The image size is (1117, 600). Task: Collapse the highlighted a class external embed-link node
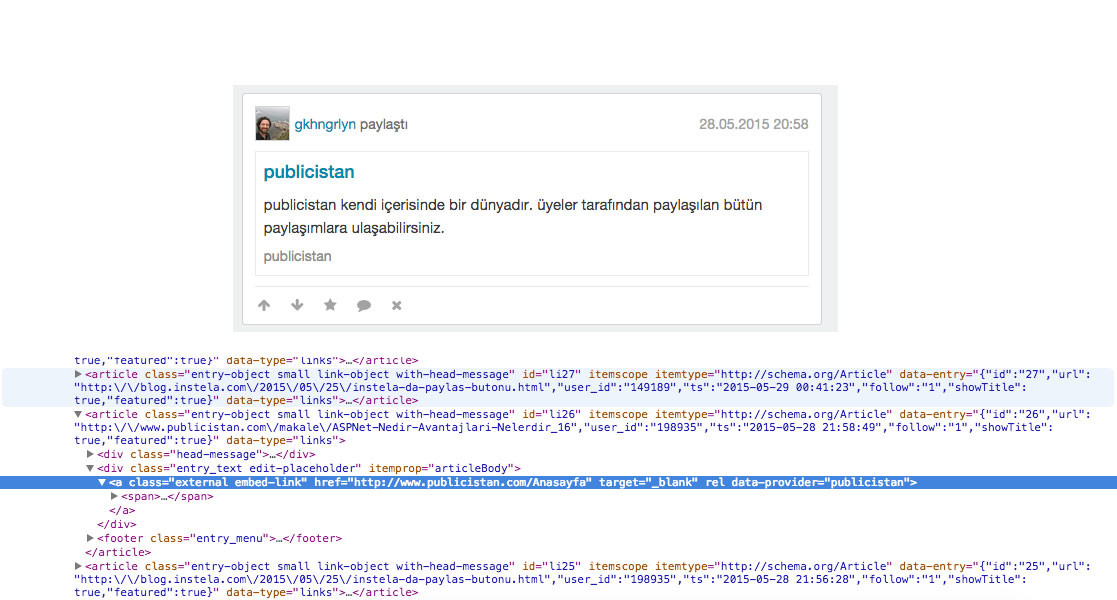(102, 482)
